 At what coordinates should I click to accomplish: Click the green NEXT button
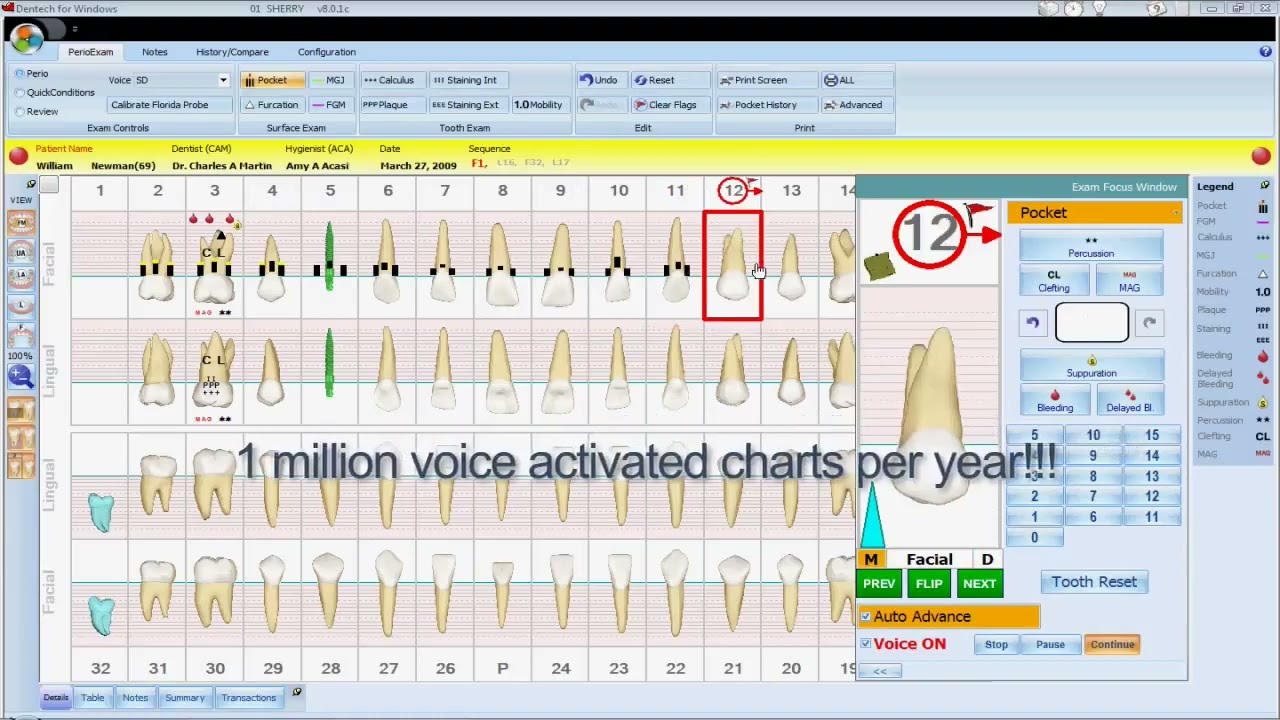pos(980,584)
